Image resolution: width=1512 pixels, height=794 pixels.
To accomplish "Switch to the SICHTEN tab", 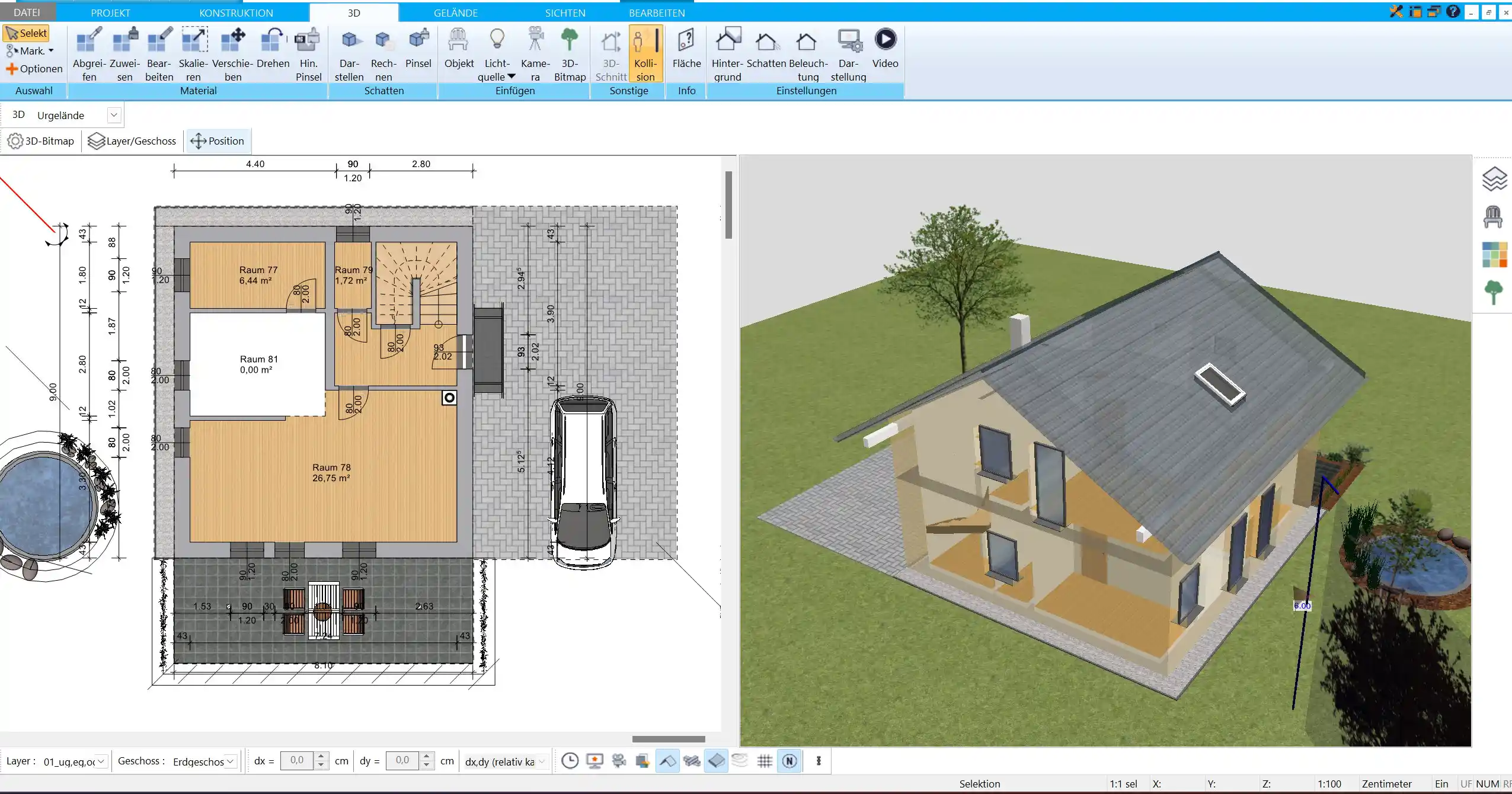I will click(565, 12).
